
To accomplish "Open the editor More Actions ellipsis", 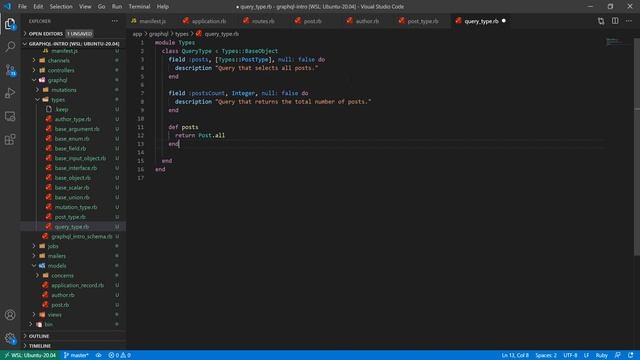I will coord(629,21).
